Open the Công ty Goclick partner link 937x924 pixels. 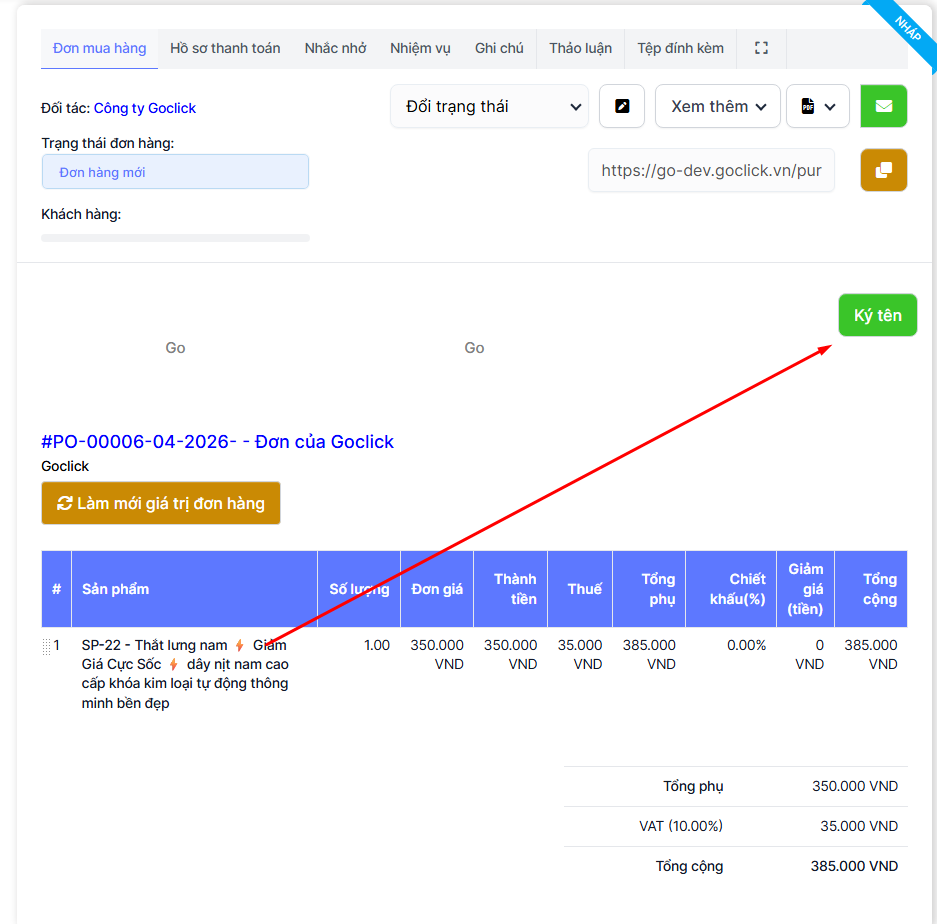(x=145, y=108)
